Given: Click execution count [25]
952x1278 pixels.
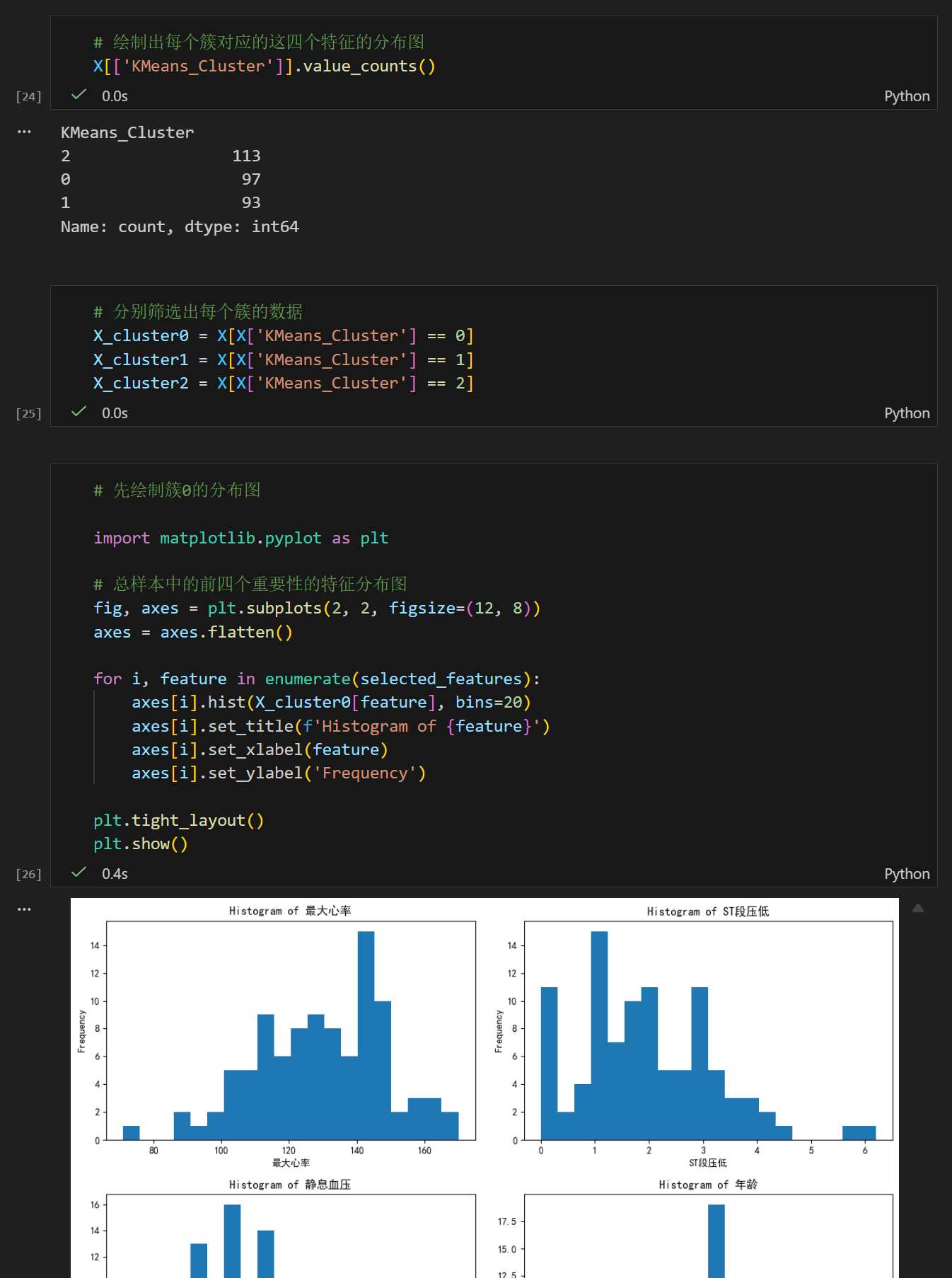Looking at the screenshot, I should (28, 413).
